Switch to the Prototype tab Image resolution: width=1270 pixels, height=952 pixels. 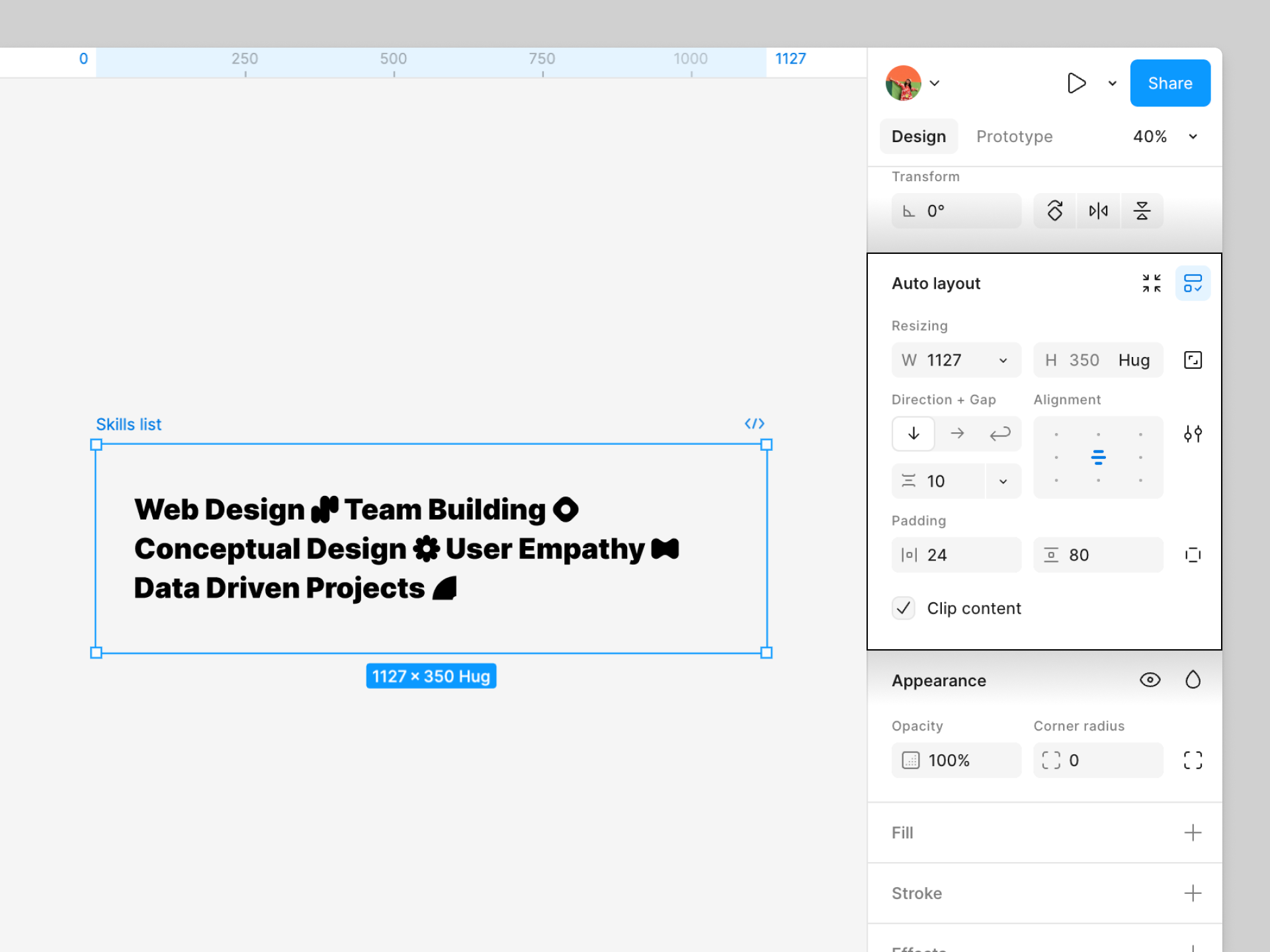[x=1014, y=136]
